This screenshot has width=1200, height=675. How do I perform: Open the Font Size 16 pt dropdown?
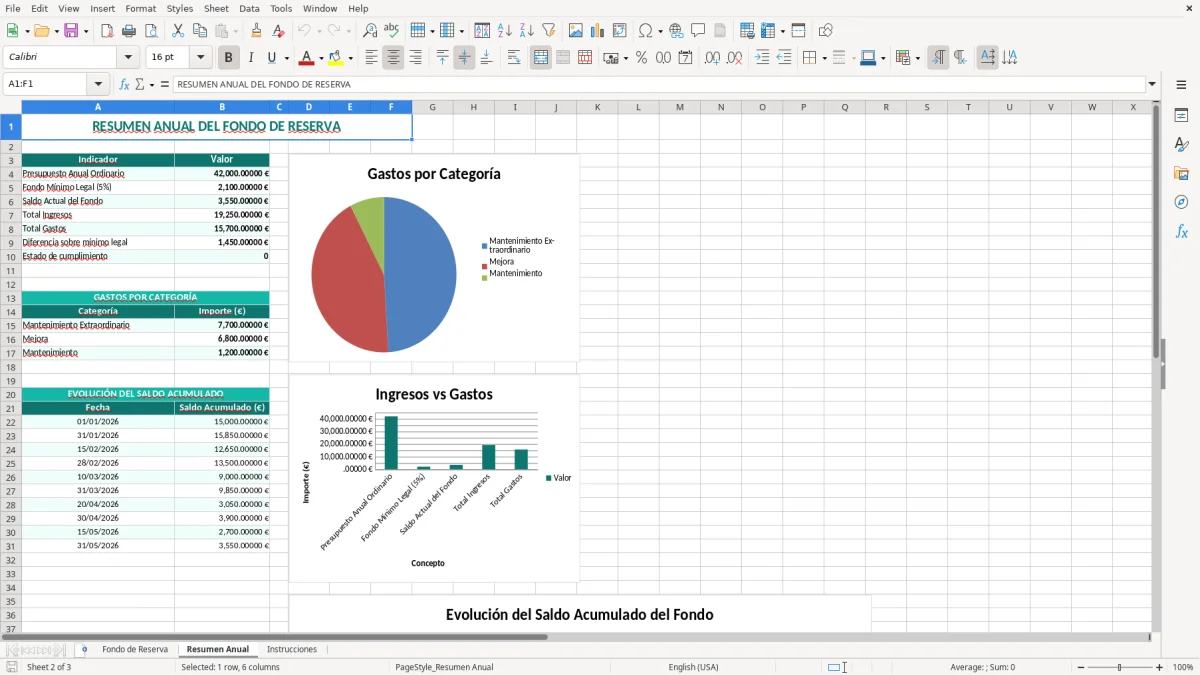click(201, 58)
